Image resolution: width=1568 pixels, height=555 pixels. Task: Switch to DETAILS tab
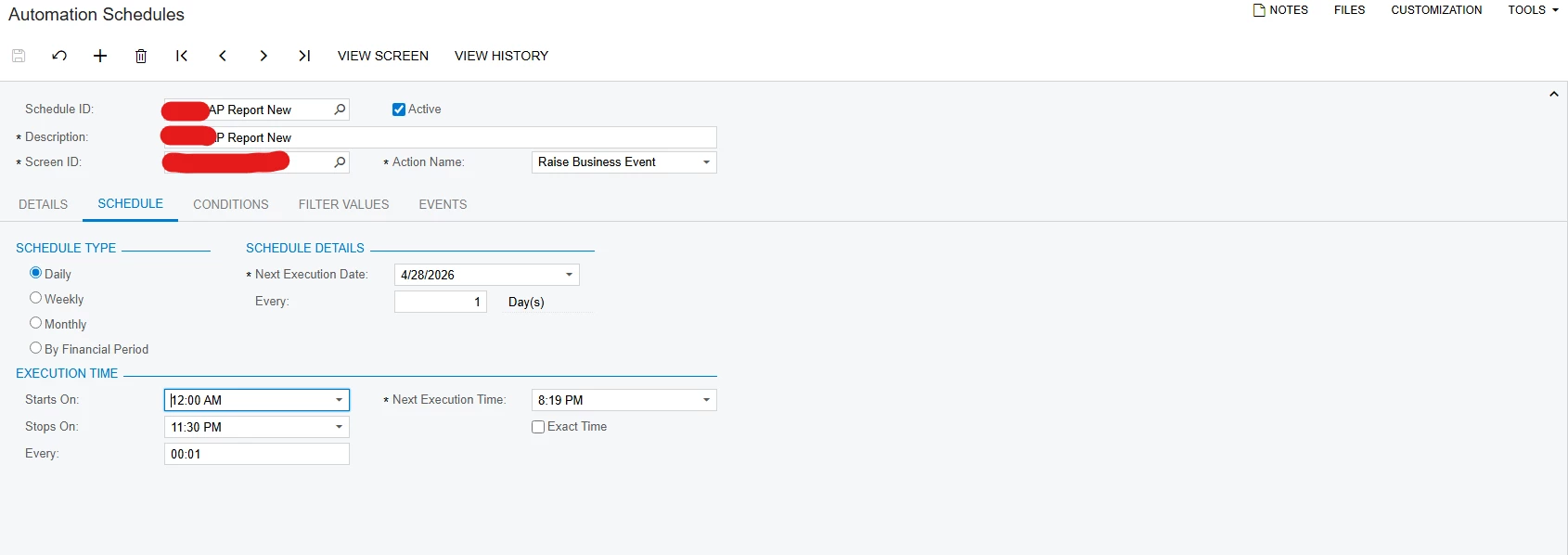pyautogui.click(x=44, y=204)
